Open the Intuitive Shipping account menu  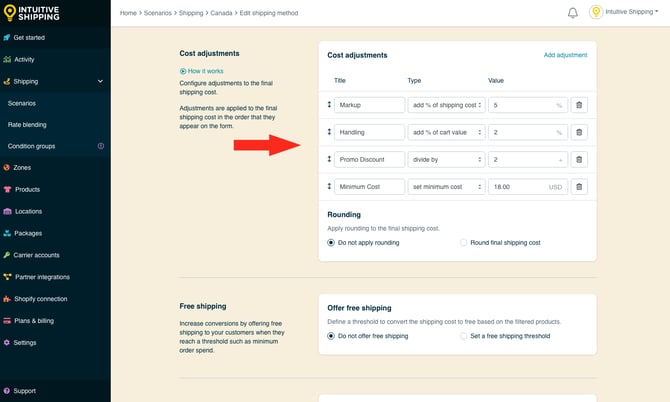[632, 12]
